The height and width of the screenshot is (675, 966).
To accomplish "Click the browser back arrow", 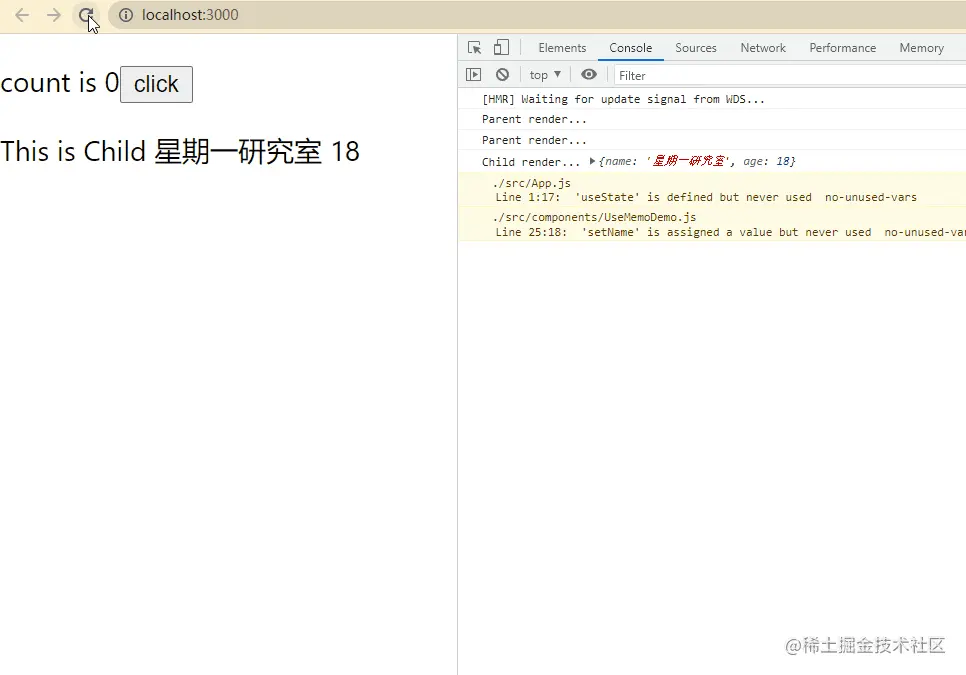I will [x=22, y=15].
